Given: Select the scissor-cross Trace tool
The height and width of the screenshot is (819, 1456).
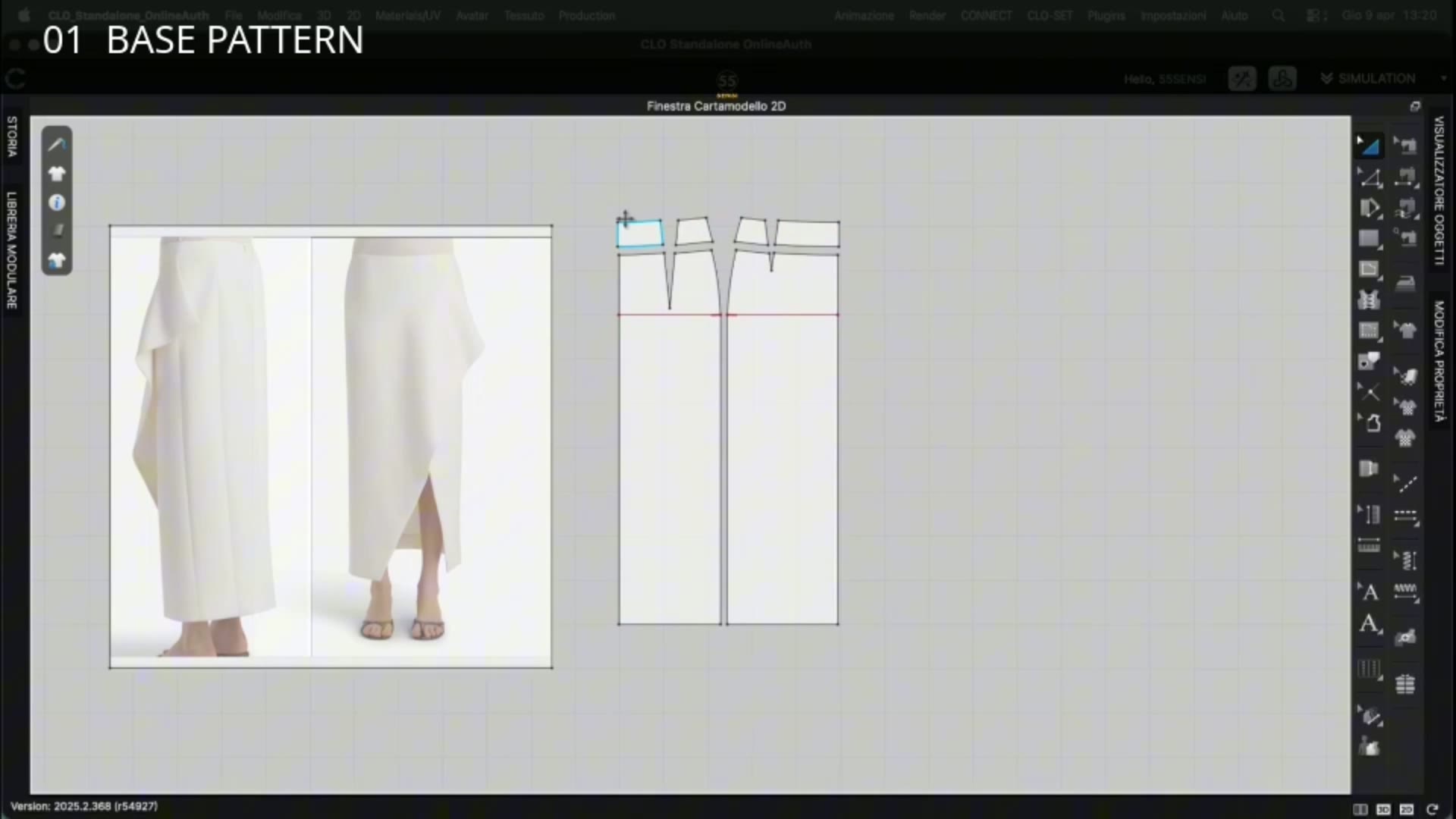Looking at the screenshot, I should [x=1370, y=392].
